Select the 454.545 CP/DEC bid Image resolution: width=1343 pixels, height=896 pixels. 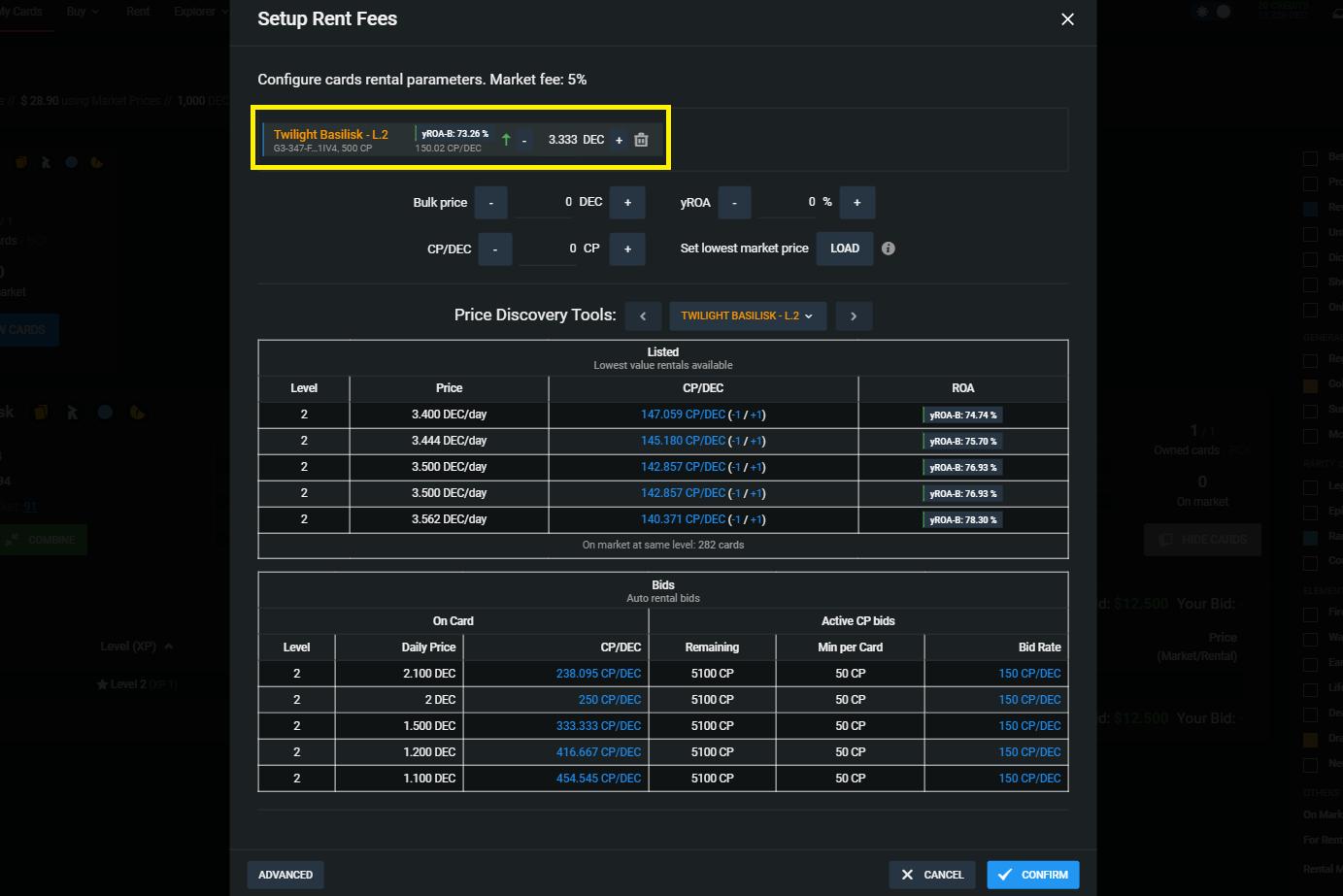598,779
